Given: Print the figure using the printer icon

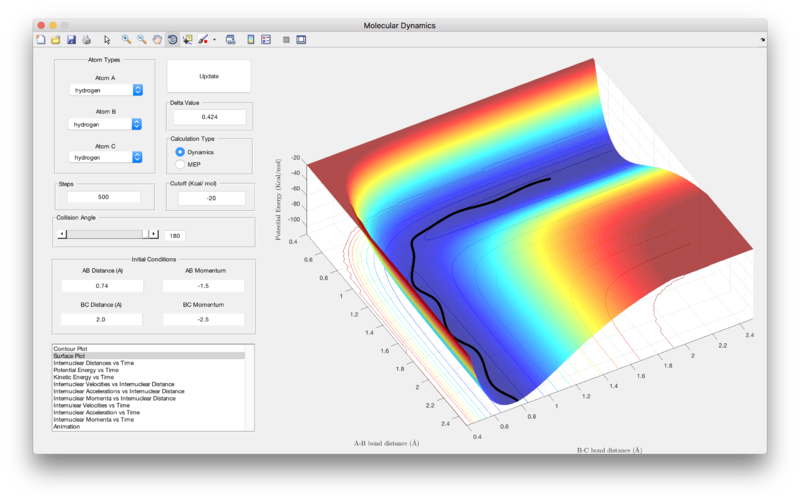Looking at the screenshot, I should 87,39.
